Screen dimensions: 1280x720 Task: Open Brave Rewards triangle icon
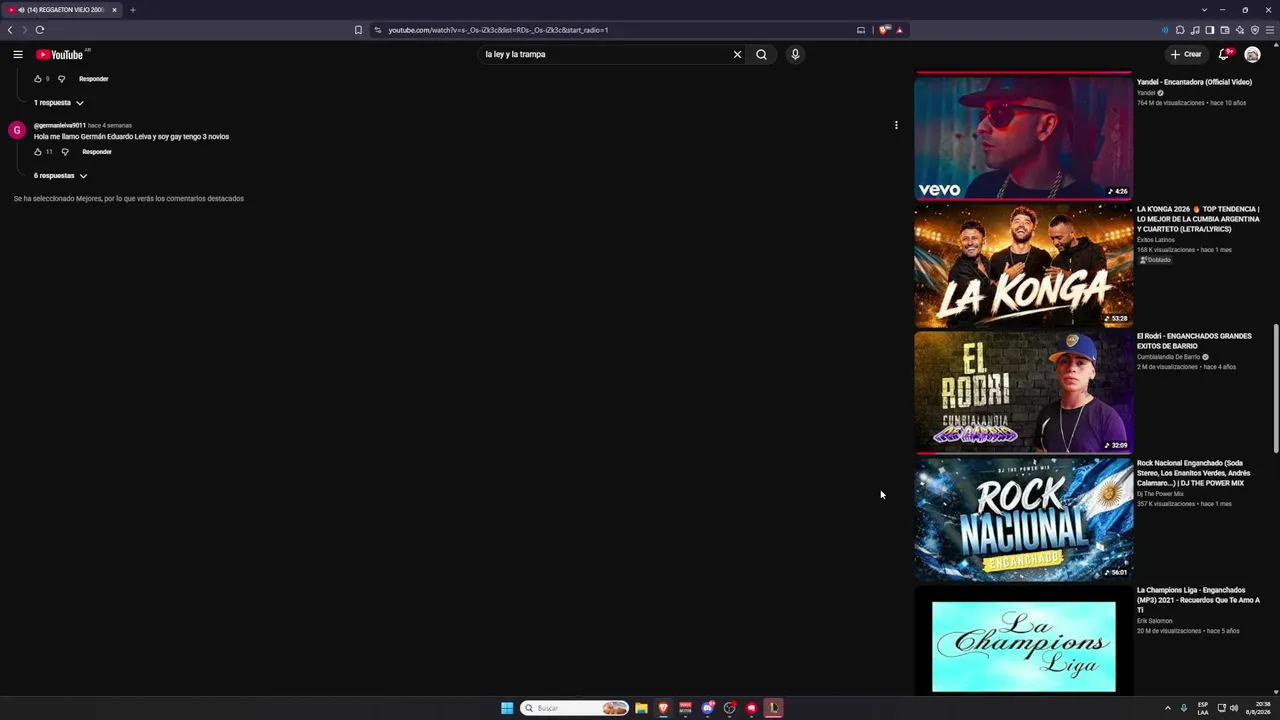click(899, 30)
